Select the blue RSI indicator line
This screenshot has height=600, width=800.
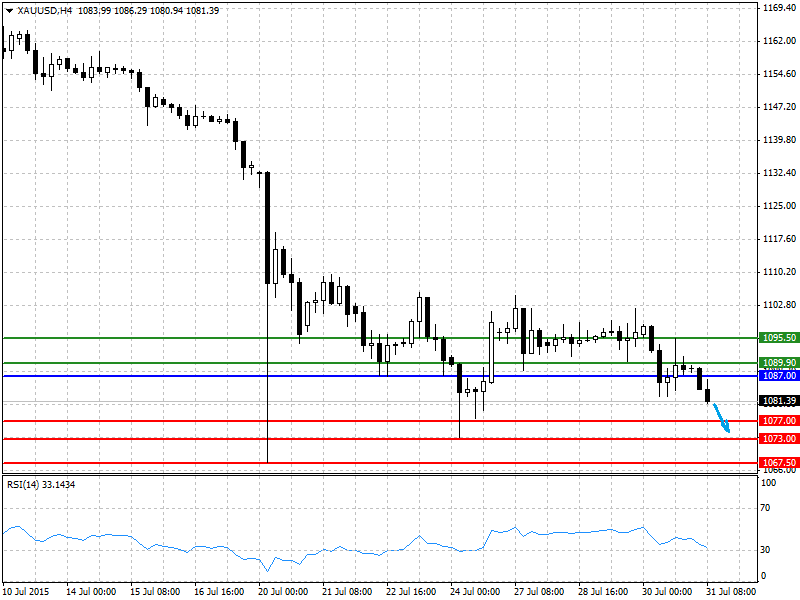point(355,547)
